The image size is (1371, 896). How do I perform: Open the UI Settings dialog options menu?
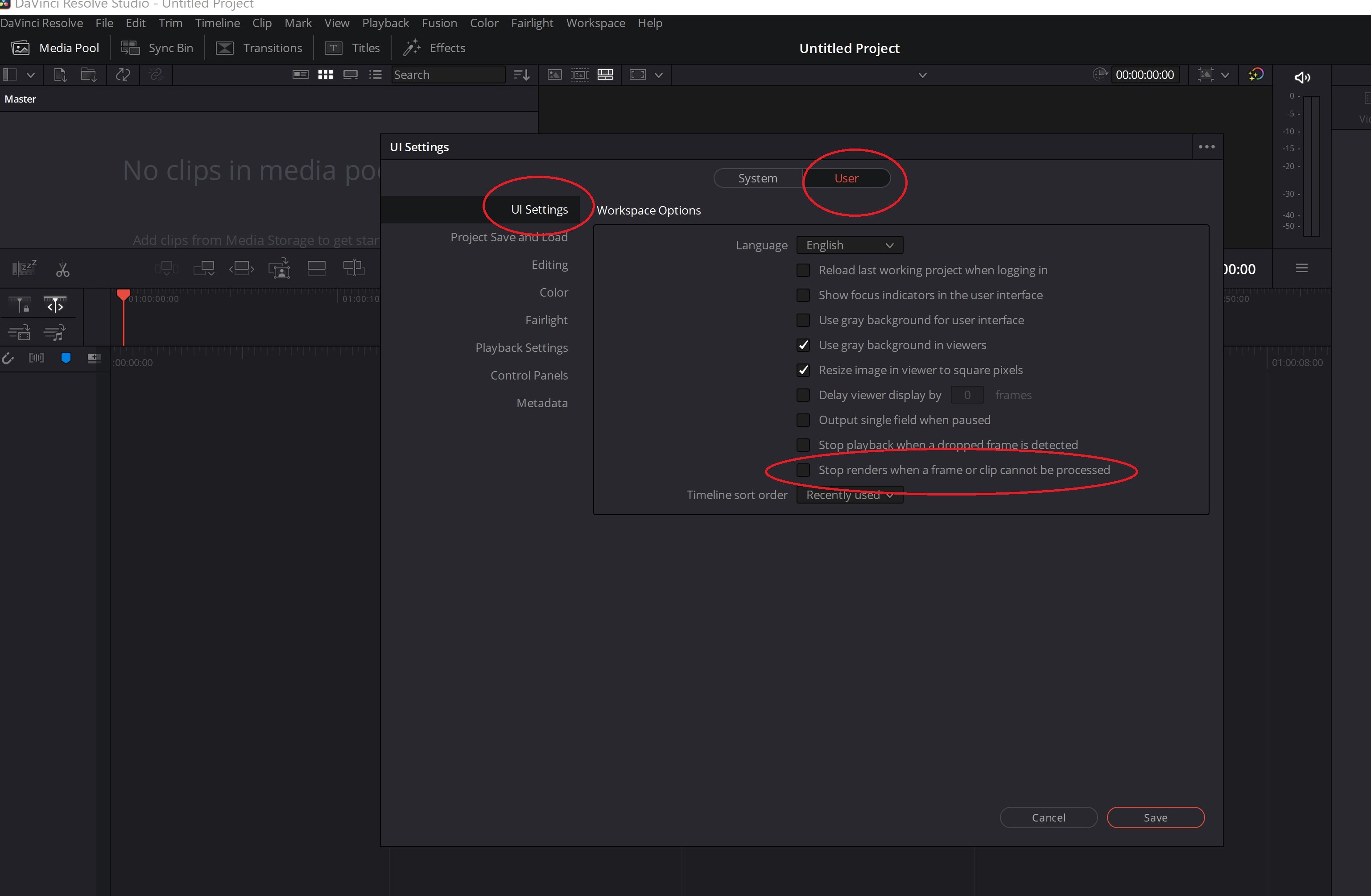click(1206, 147)
